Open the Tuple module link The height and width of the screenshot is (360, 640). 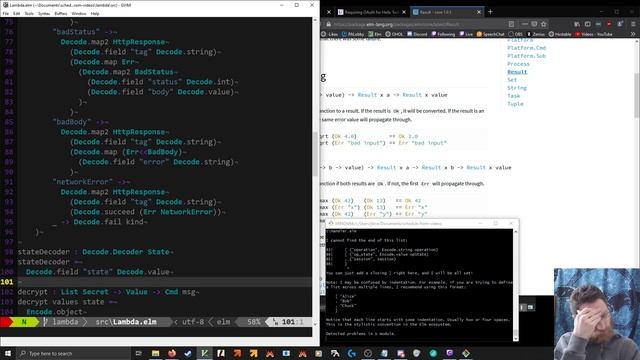tap(515, 104)
